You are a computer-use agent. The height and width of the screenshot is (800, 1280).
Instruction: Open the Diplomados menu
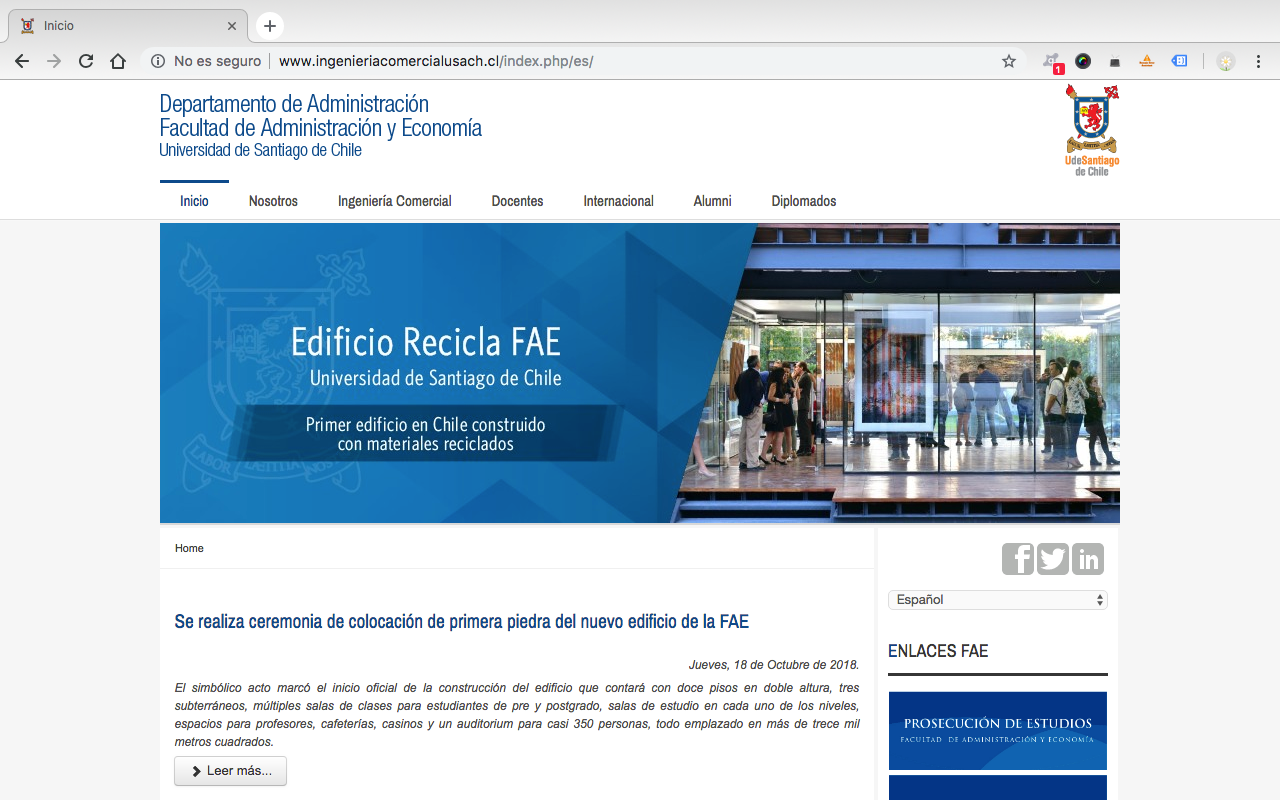coord(804,201)
